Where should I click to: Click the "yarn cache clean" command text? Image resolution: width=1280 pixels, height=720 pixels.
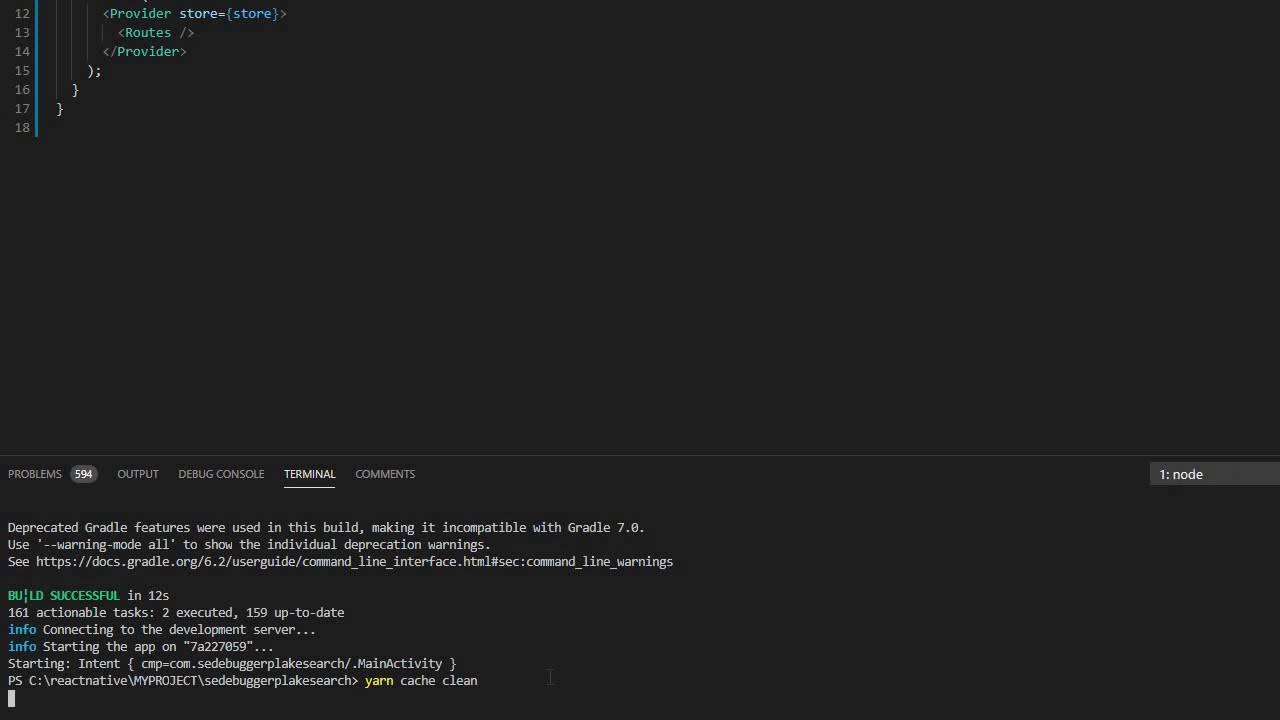(421, 681)
